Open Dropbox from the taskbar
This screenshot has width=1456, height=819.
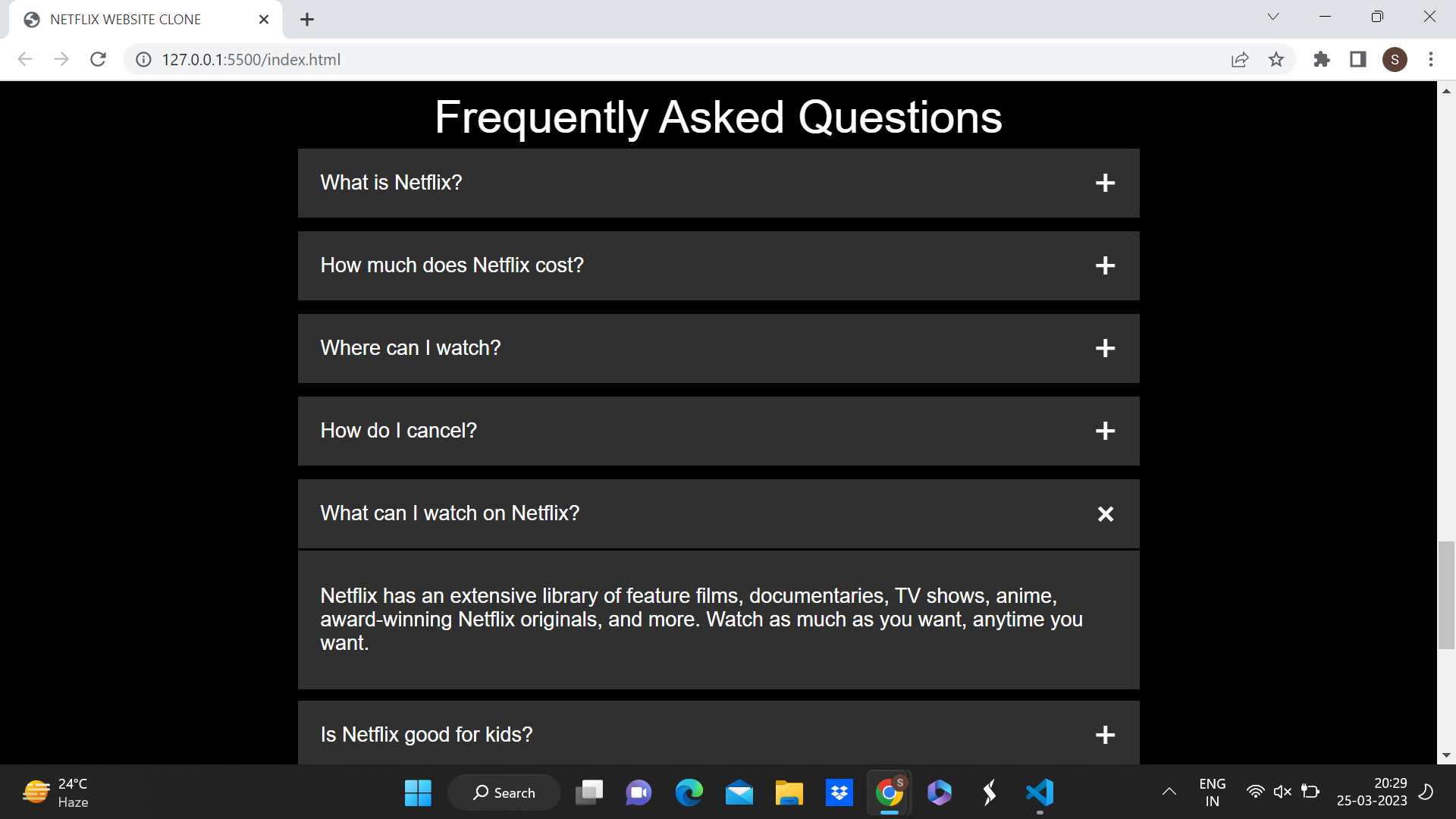click(x=839, y=792)
